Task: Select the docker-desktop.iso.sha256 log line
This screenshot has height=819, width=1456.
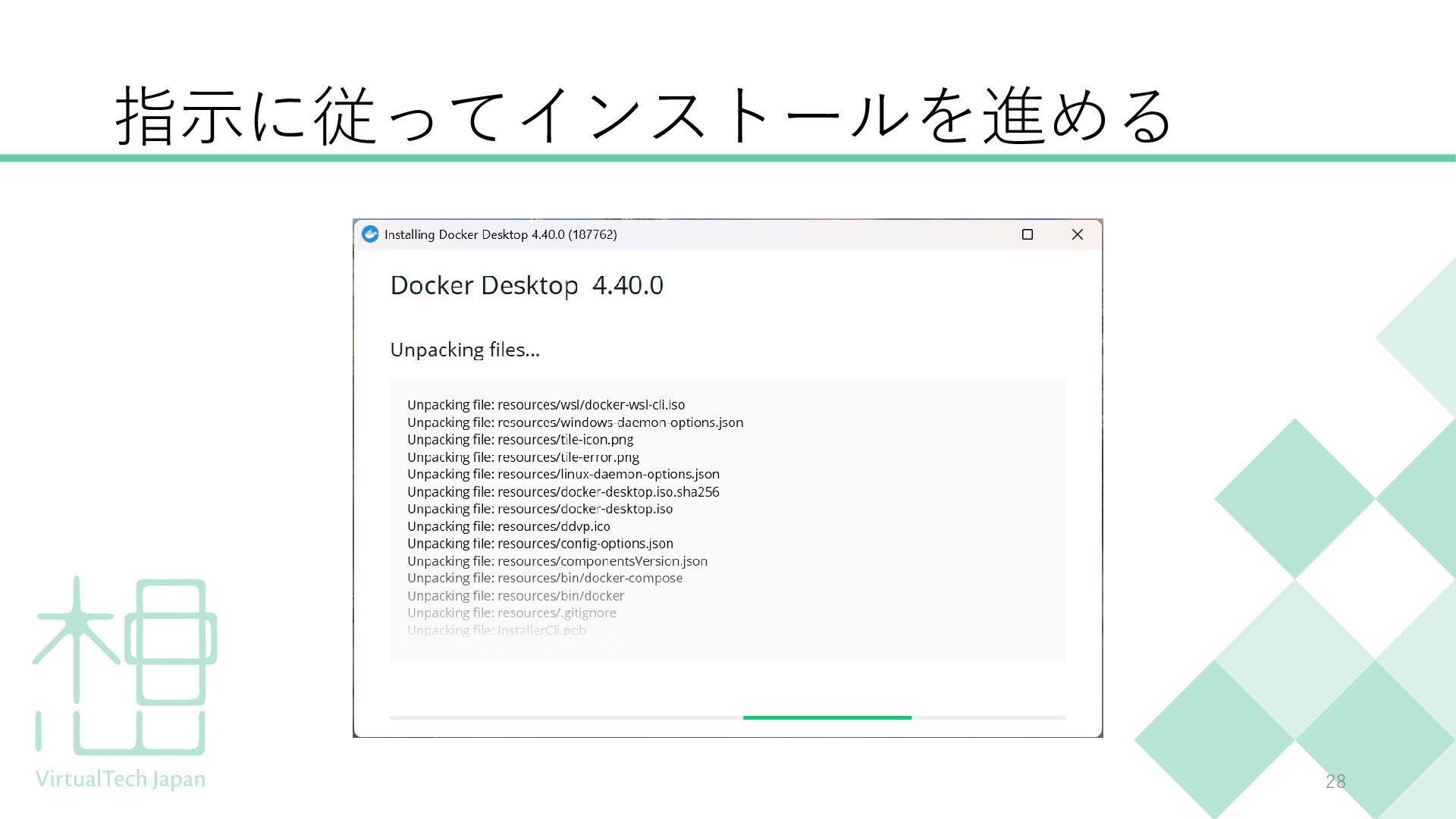Action: tap(563, 492)
